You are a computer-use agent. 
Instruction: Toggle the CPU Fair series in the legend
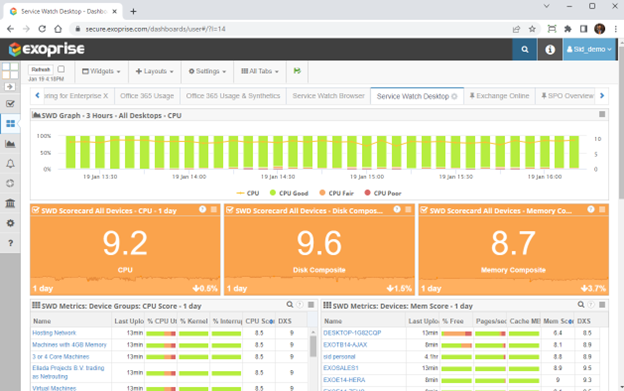coord(336,193)
